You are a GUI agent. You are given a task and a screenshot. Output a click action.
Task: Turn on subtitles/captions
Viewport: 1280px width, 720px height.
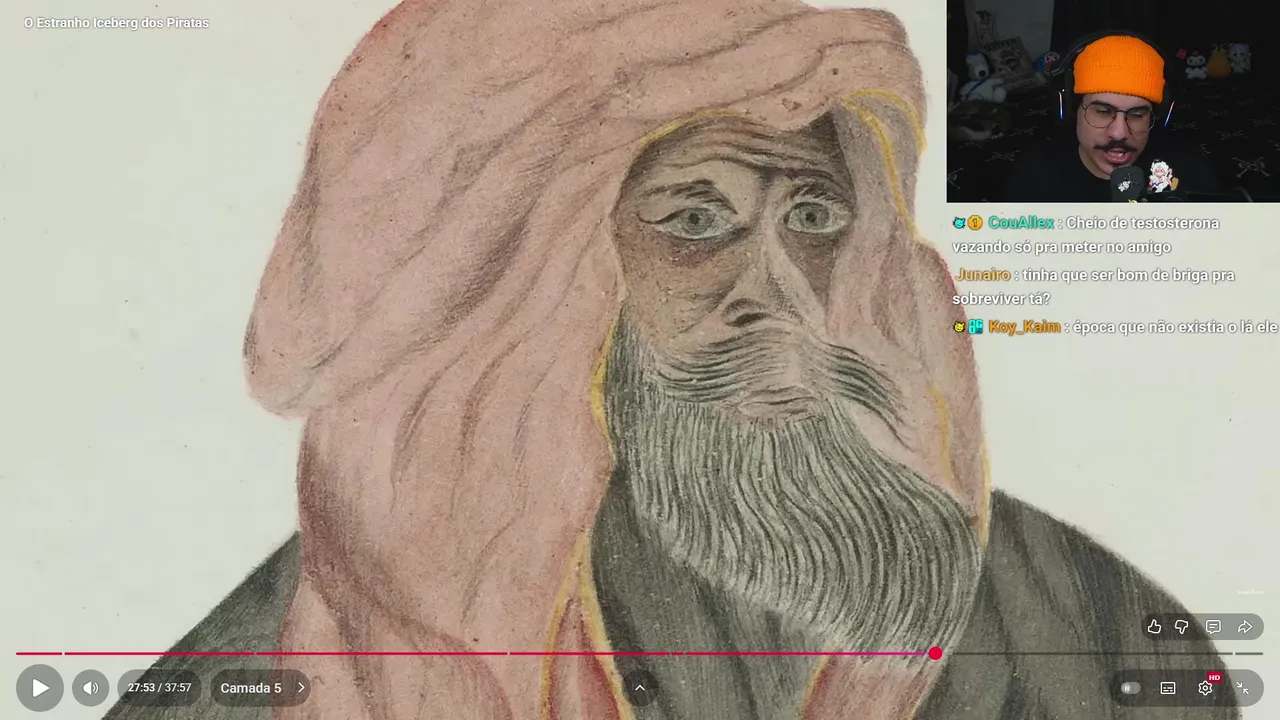1168,688
